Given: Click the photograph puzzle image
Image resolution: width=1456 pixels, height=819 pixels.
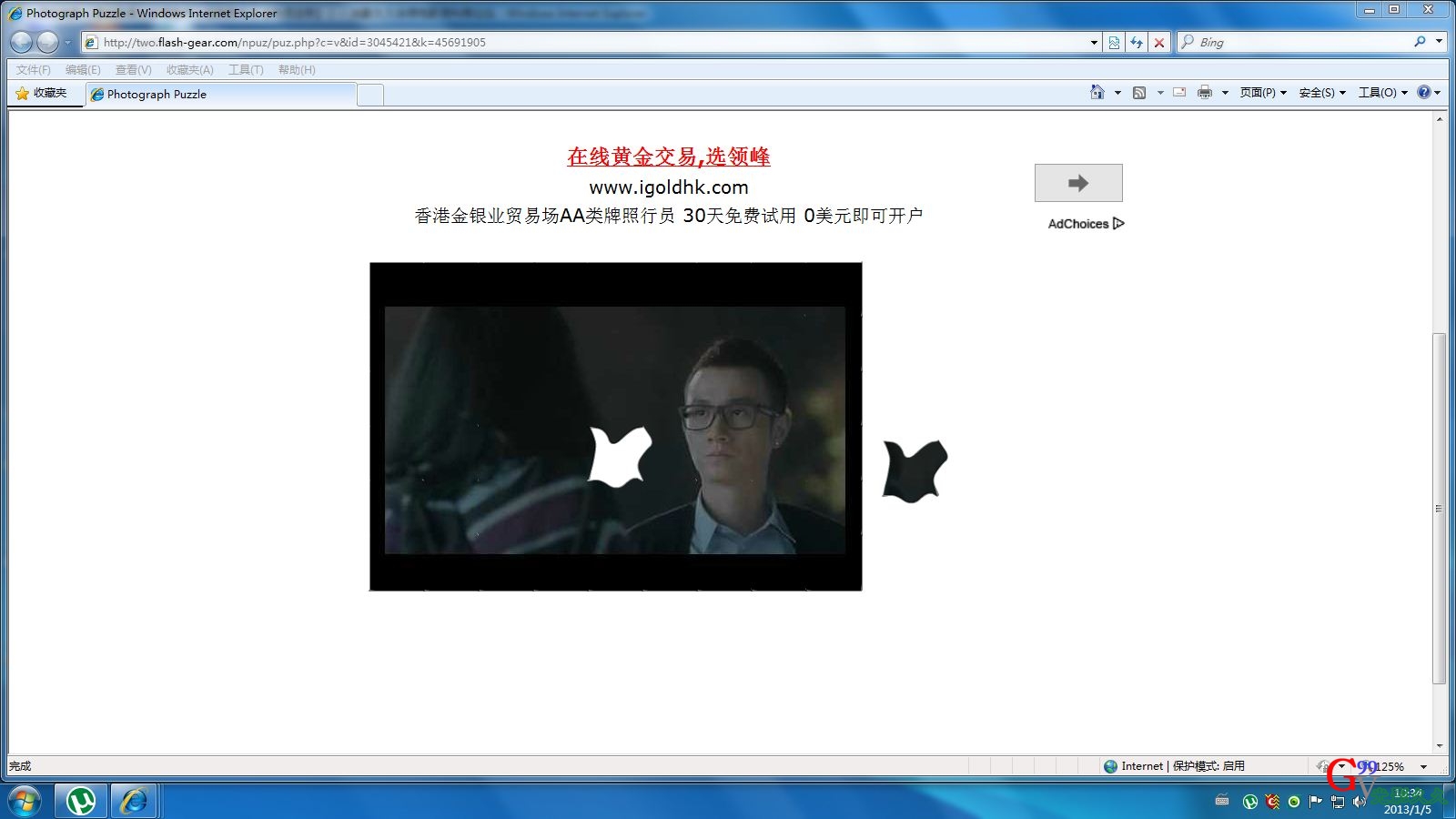Looking at the screenshot, I should (616, 427).
